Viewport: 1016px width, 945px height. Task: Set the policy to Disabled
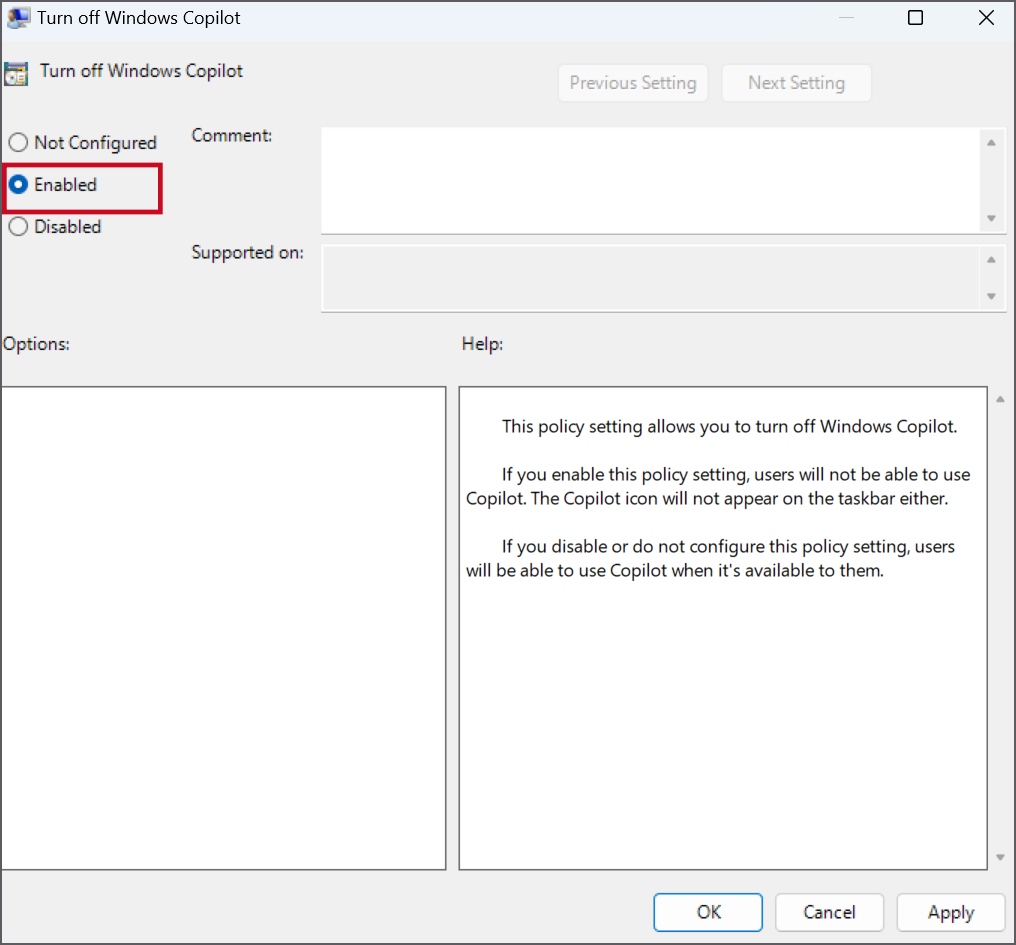click(18, 227)
